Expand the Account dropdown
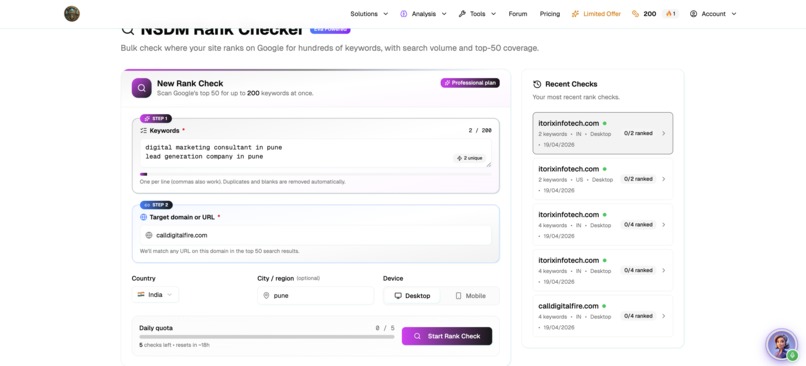This screenshot has width=806, height=366. tap(713, 14)
